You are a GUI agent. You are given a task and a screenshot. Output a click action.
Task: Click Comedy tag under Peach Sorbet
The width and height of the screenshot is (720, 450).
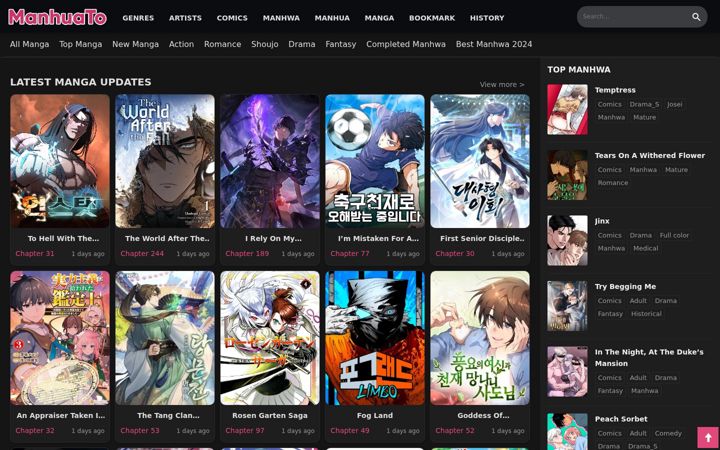click(668, 433)
